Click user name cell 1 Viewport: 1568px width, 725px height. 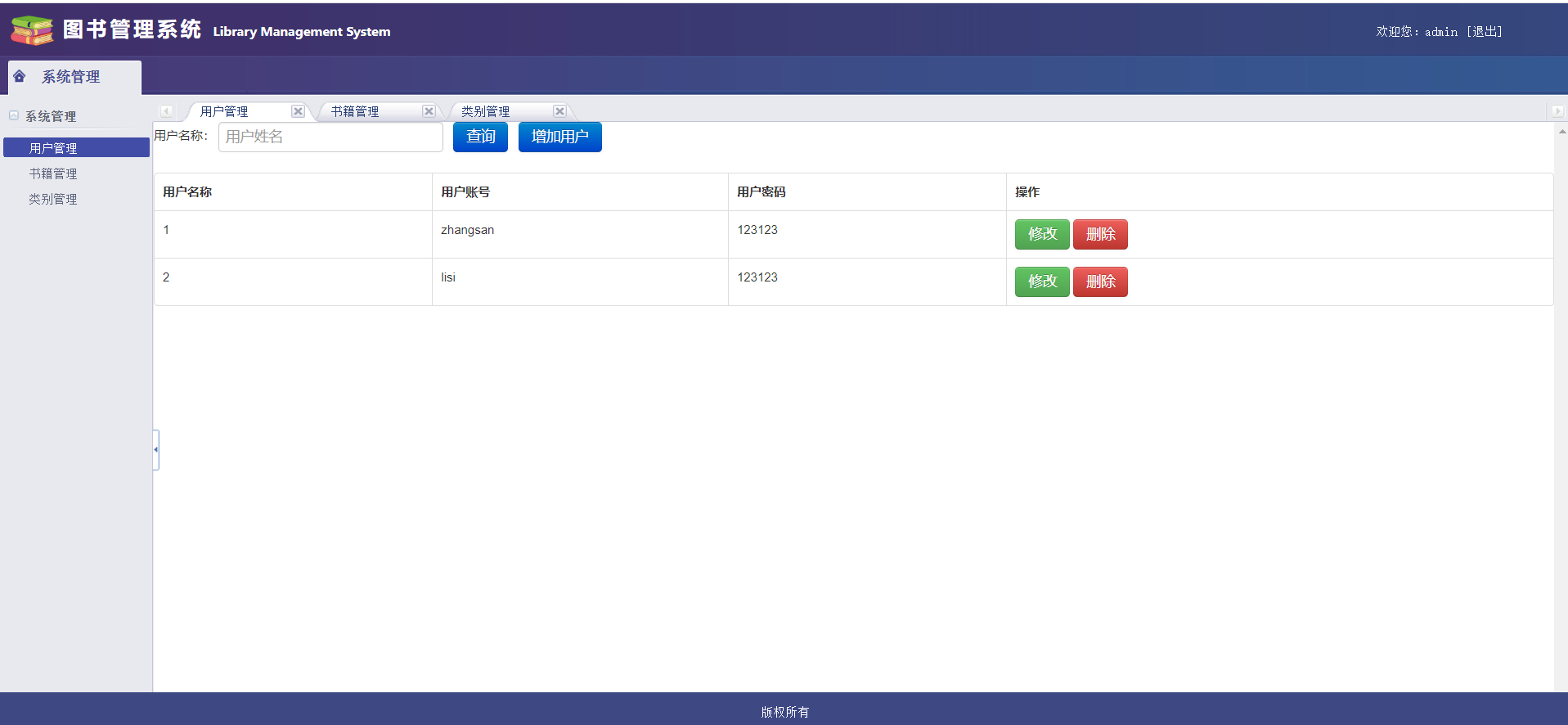[293, 234]
